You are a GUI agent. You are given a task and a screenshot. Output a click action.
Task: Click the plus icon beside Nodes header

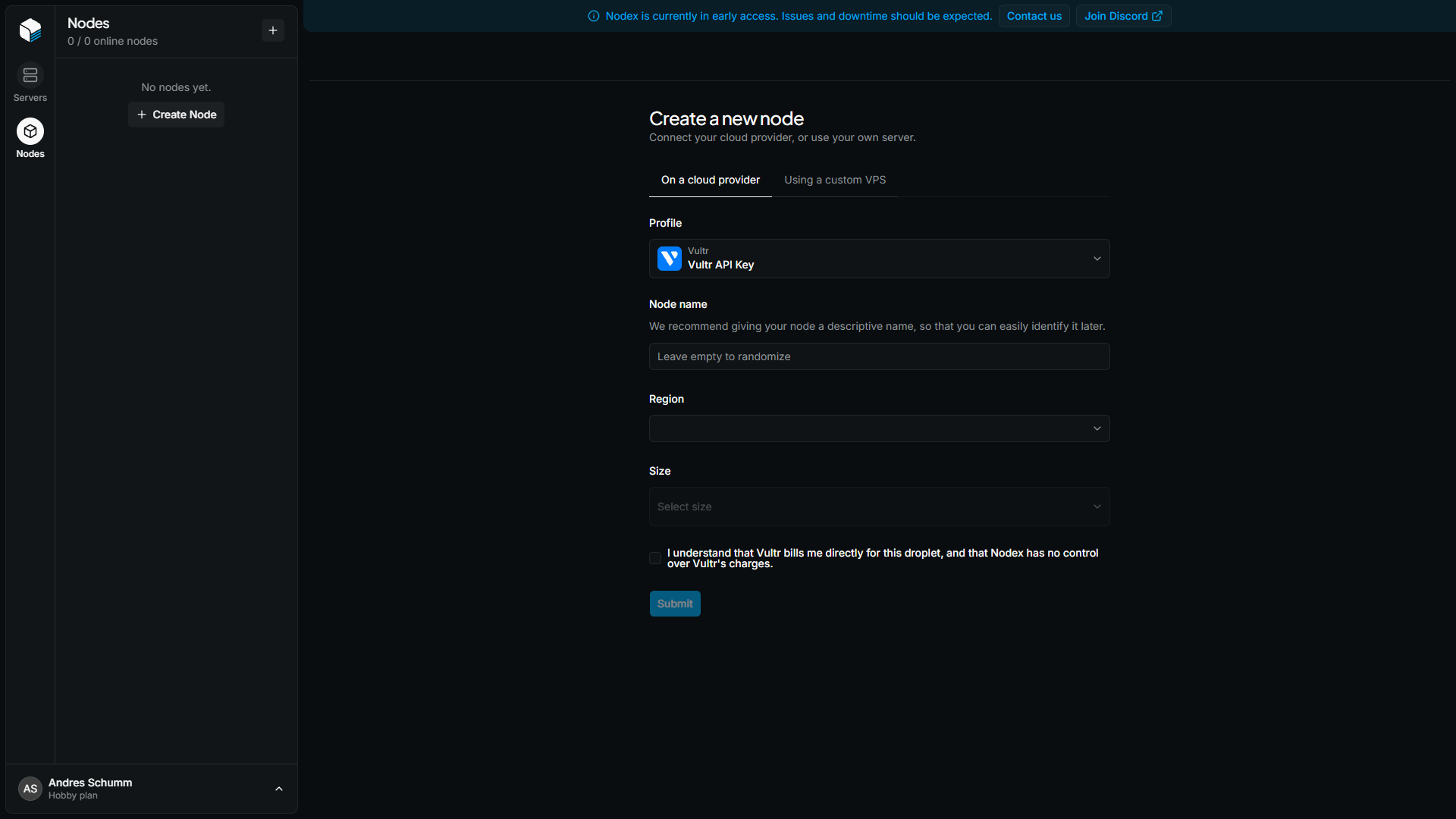coord(273,30)
